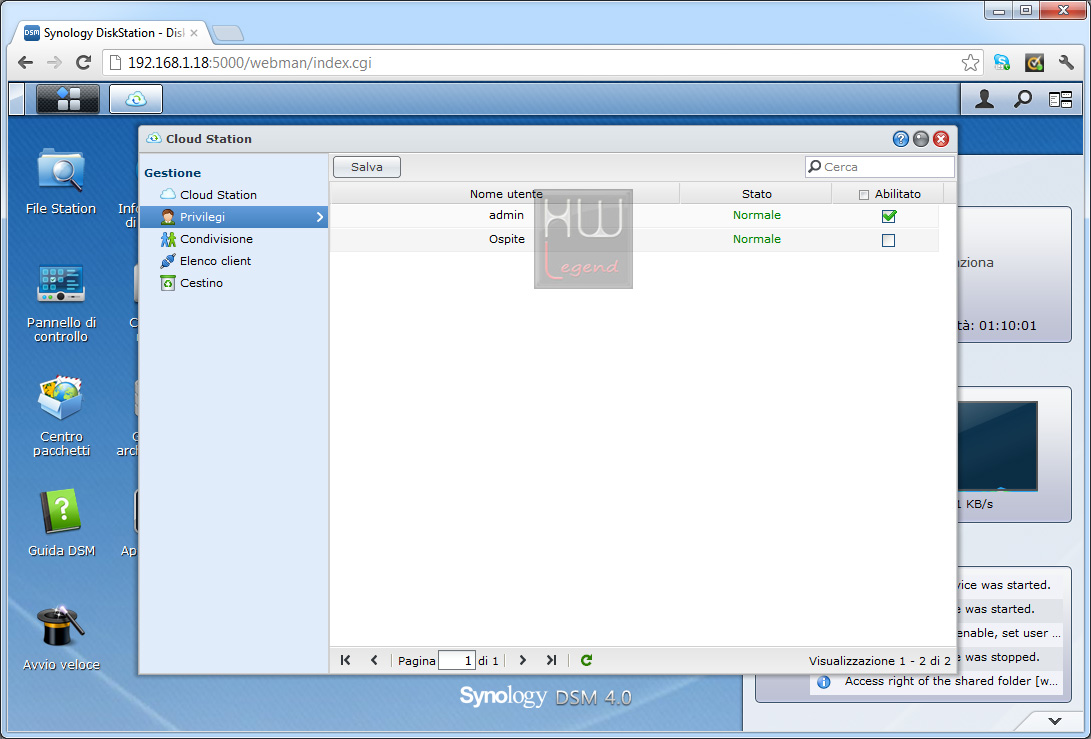
Task: Close the Synology DiskStation browser tab
Action: tap(193, 33)
